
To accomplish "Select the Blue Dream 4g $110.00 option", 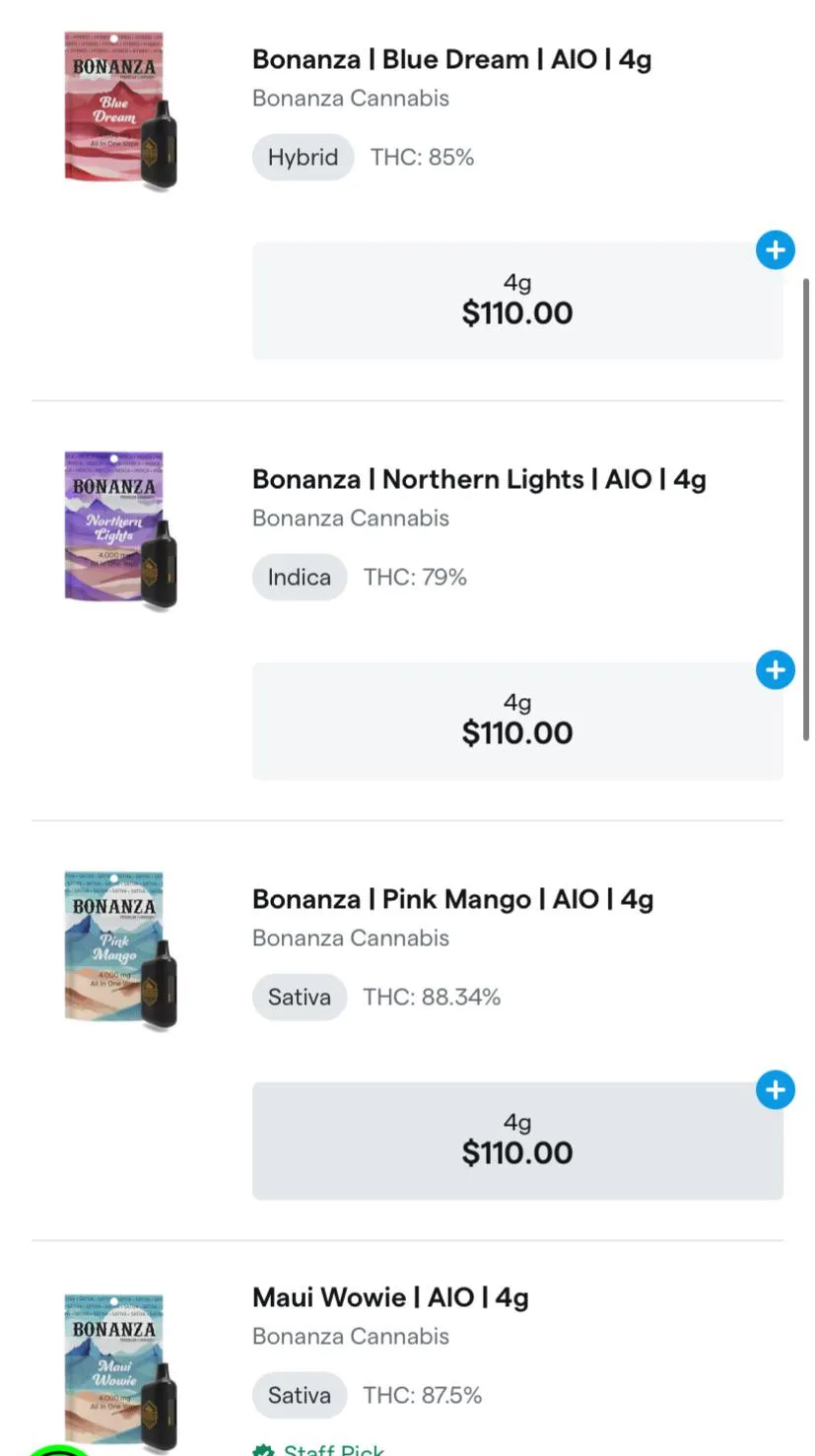I will [516, 302].
